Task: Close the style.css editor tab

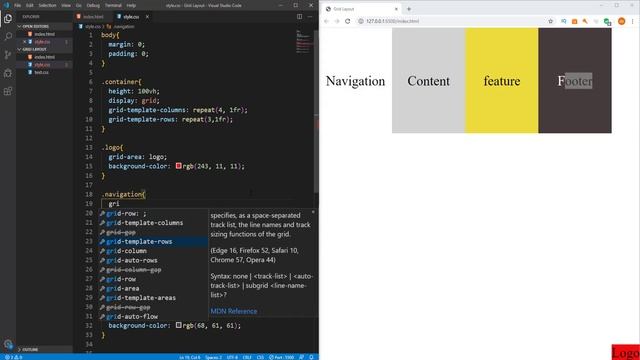Action: point(147,17)
